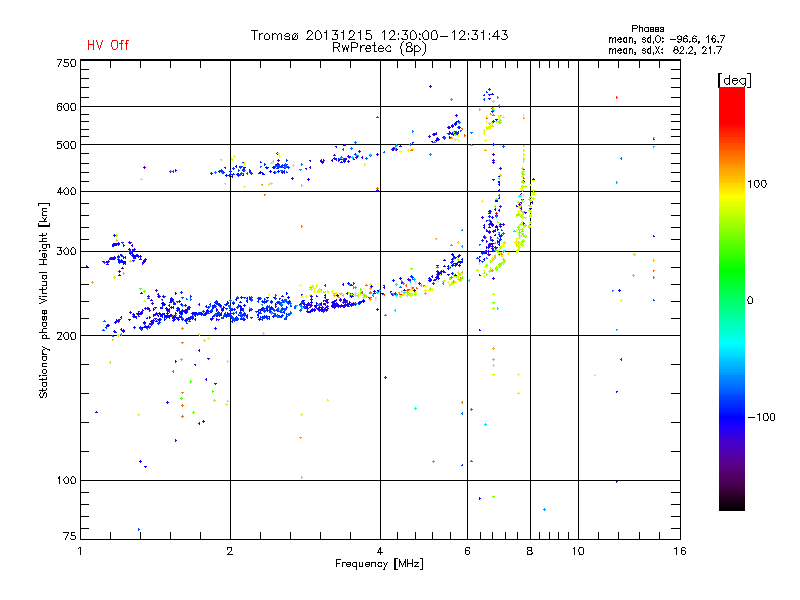Click the 'RwPretec (8p)' subtitle

tap(379, 48)
